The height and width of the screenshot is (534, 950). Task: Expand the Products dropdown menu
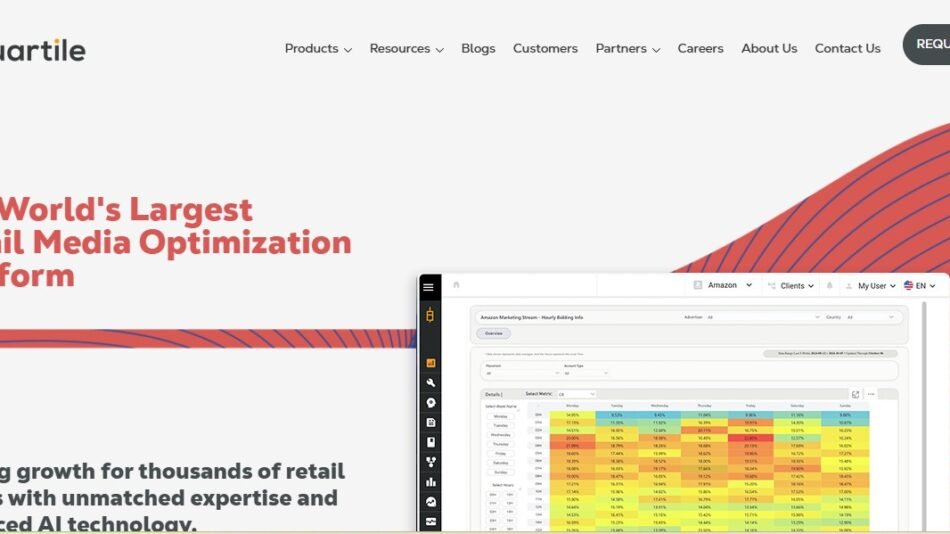tap(317, 48)
